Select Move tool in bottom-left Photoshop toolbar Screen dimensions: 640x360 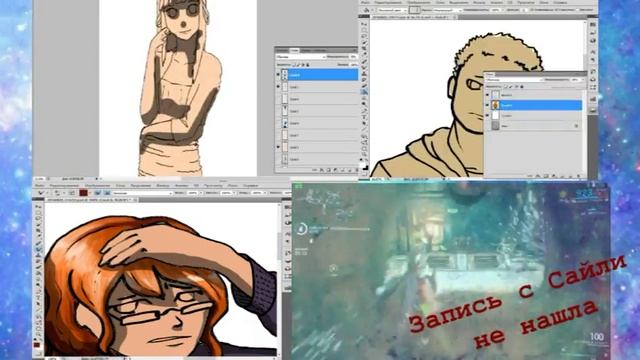point(39,207)
